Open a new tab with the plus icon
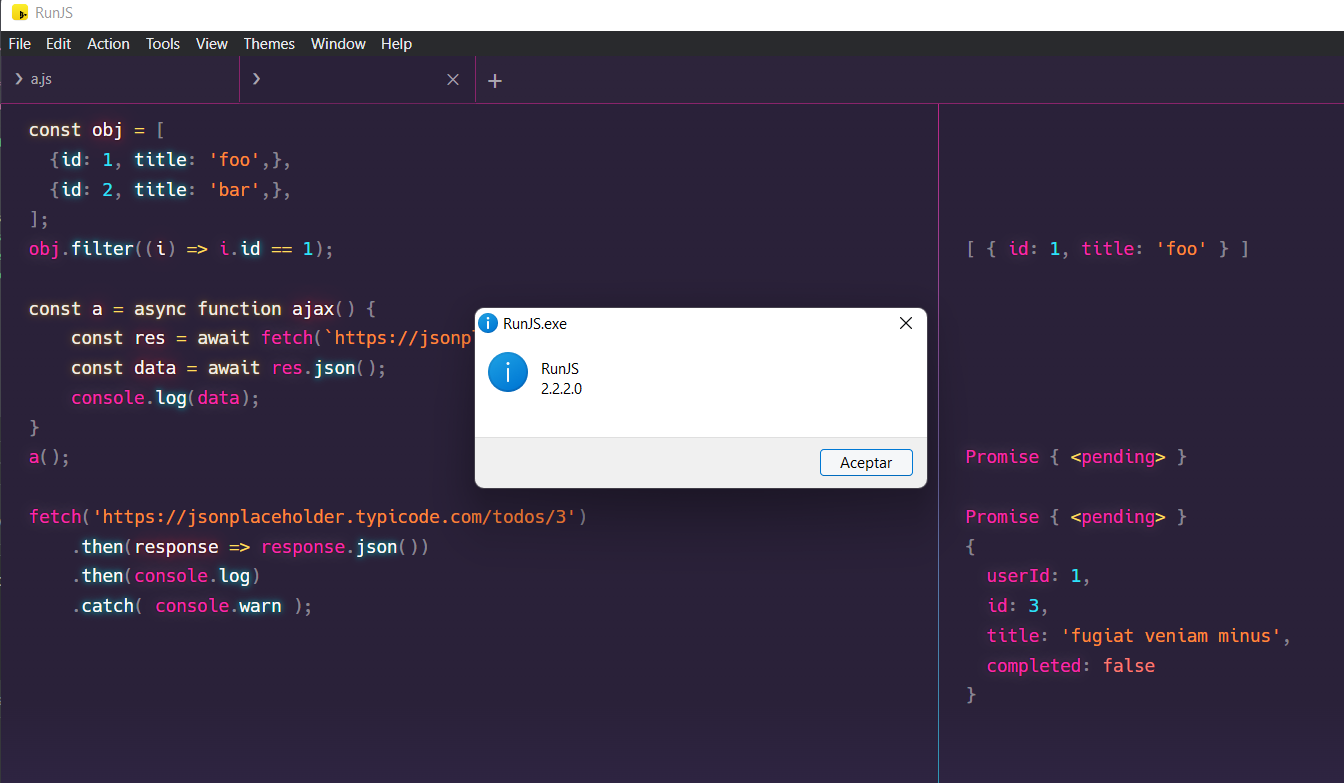The width and height of the screenshot is (1344, 783). coord(494,79)
